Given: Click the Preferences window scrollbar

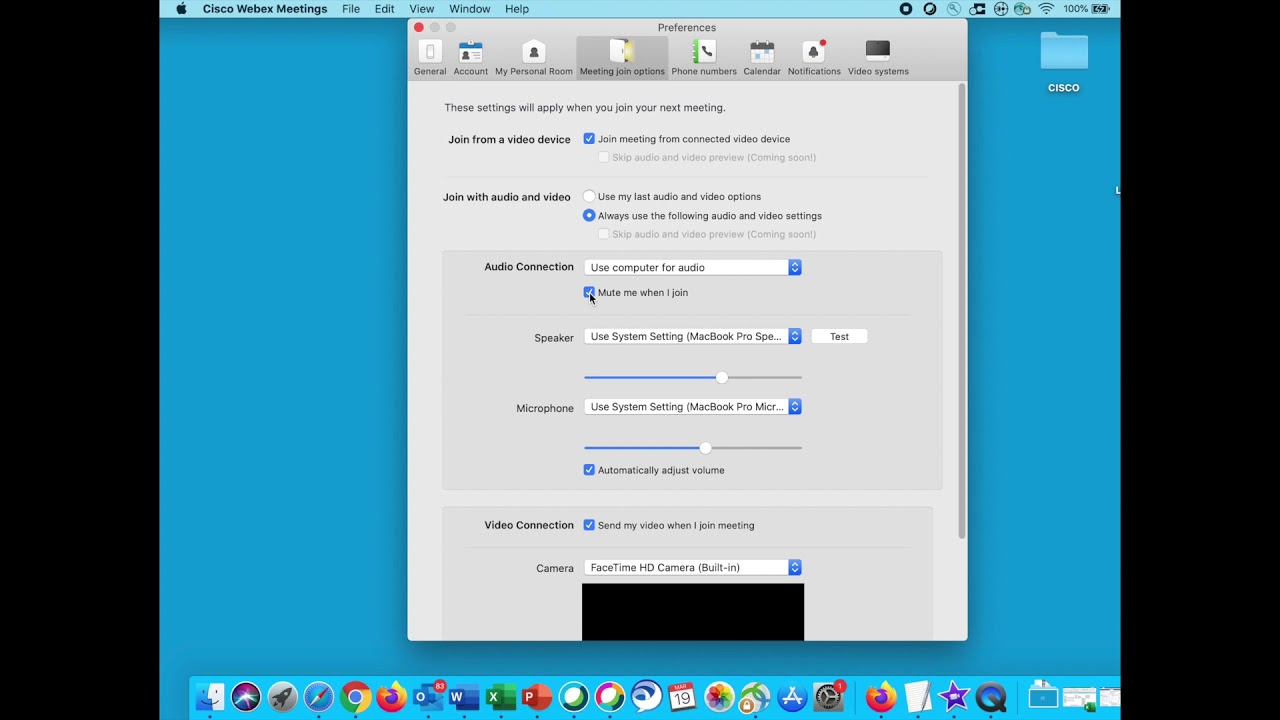Looking at the screenshot, I should pos(962,310).
